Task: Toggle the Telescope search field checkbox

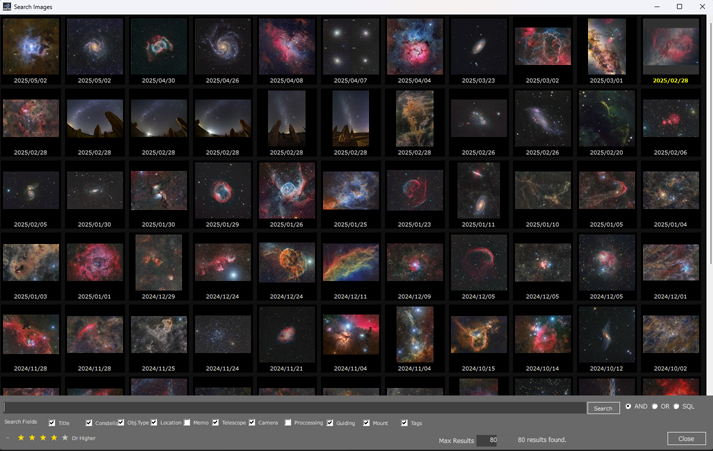Action: point(216,422)
